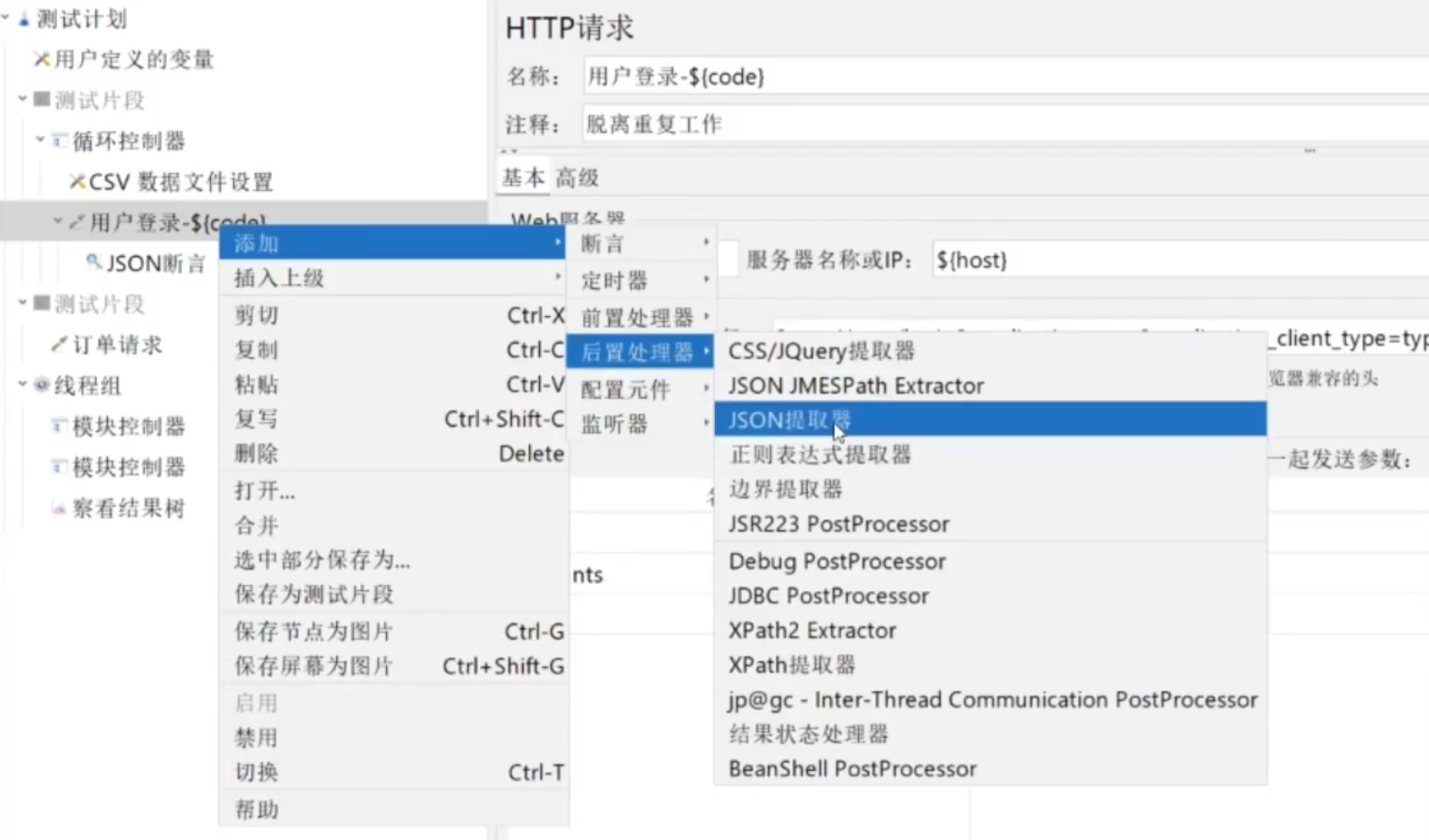Click the 订单请求 sampler icon
Viewport: 1429px width, 840px height.
pos(60,344)
